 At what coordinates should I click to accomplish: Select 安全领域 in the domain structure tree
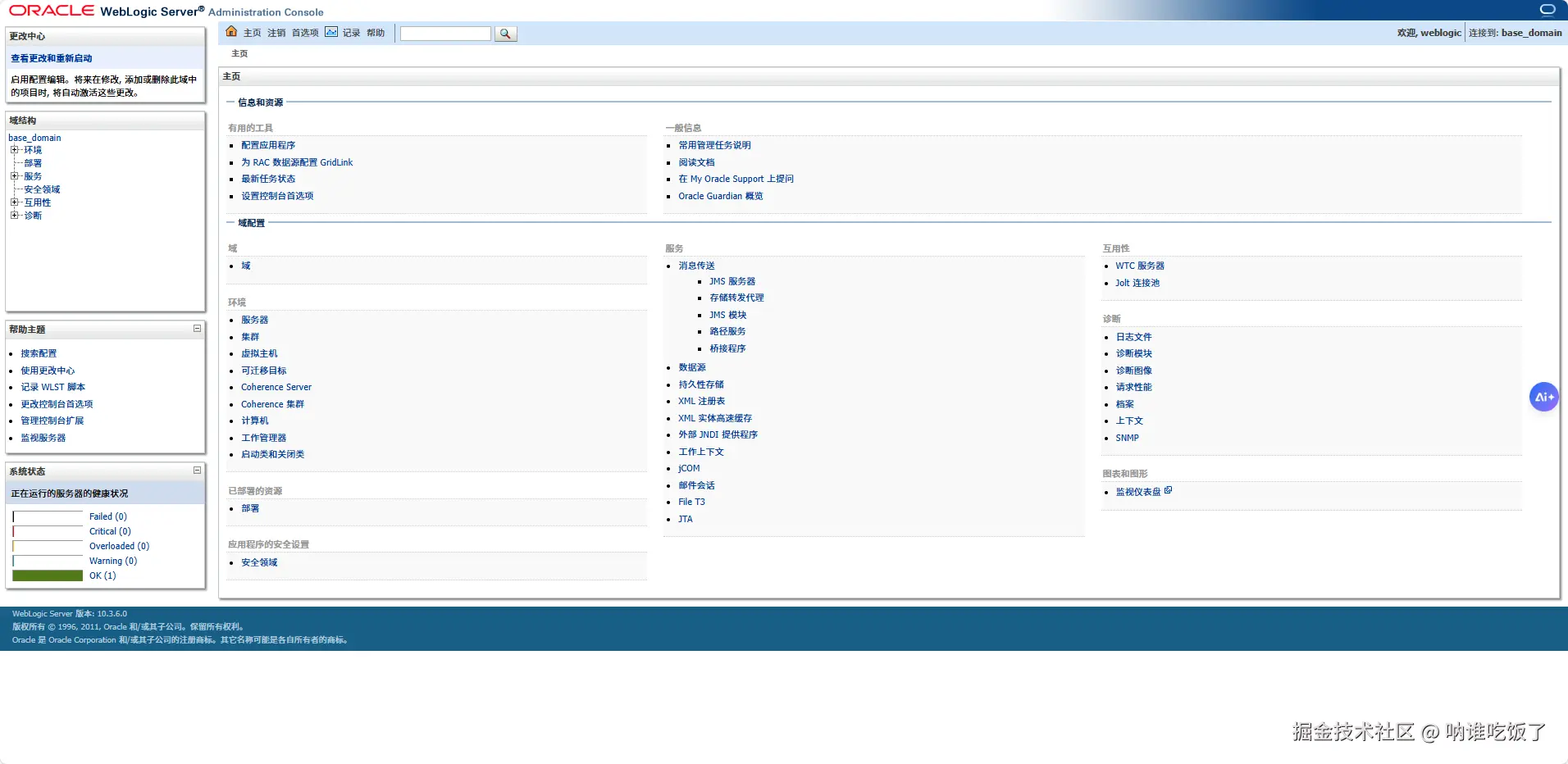click(x=42, y=189)
